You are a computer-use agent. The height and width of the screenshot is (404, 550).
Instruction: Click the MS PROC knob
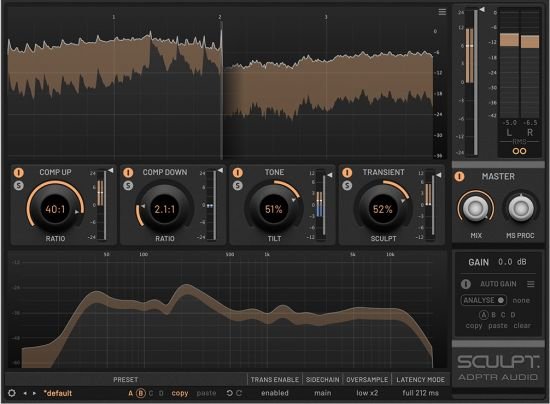(521, 208)
